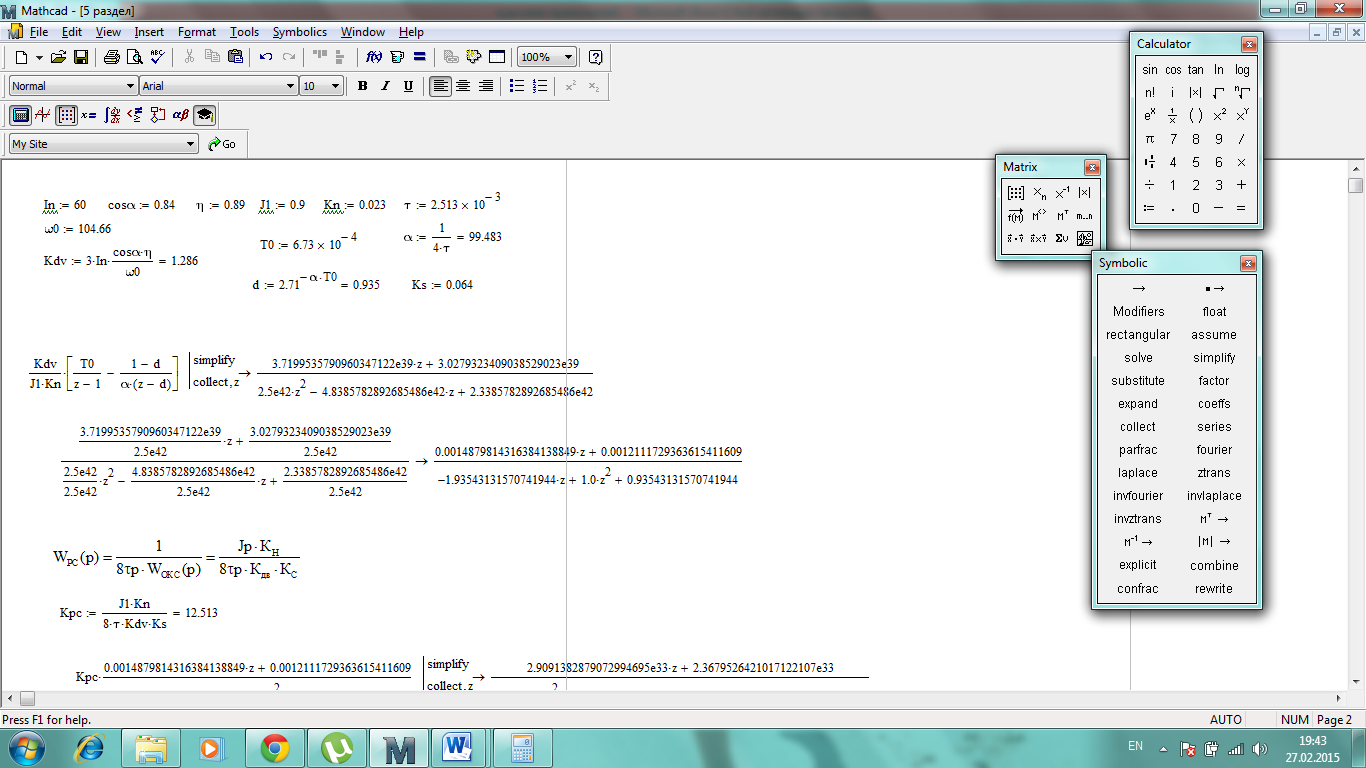Open the print preview

pos(134,57)
